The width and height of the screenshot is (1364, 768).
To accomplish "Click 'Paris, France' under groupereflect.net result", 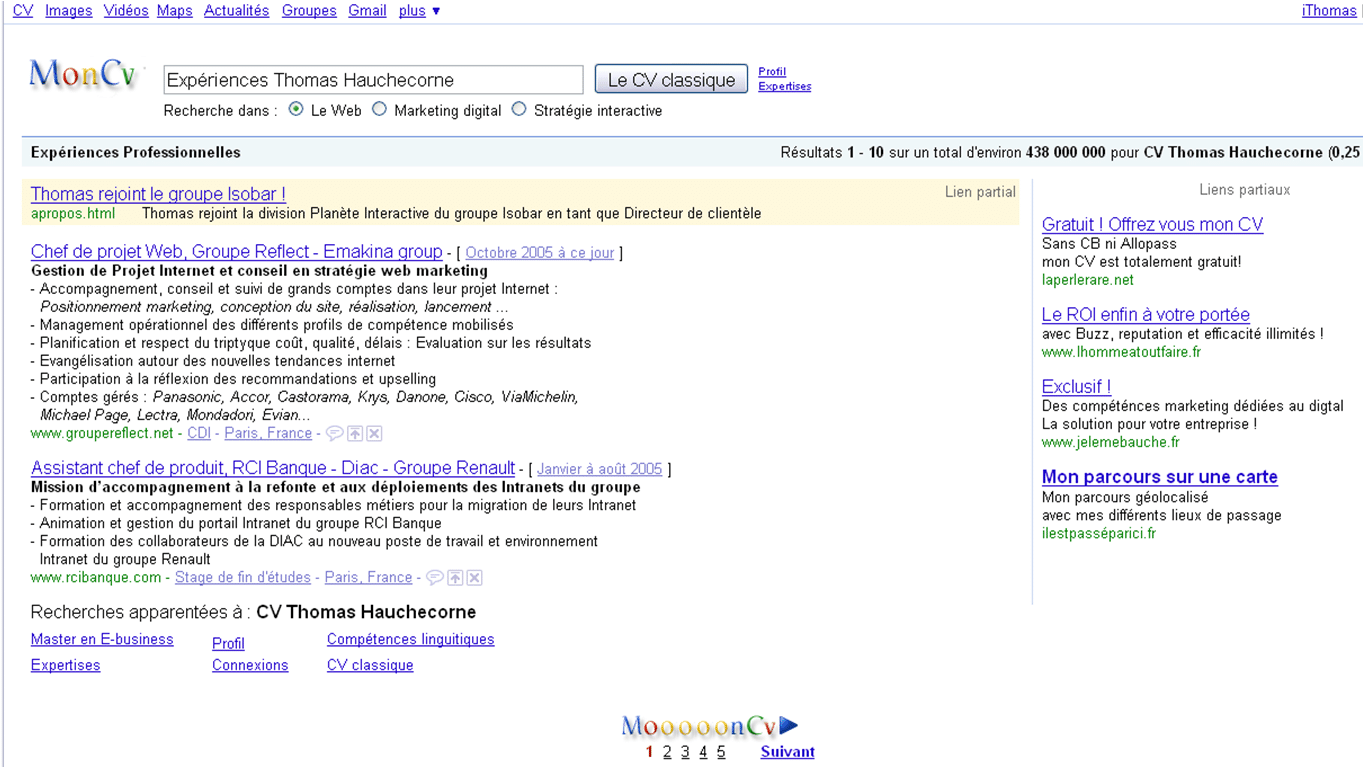I will click(268, 433).
